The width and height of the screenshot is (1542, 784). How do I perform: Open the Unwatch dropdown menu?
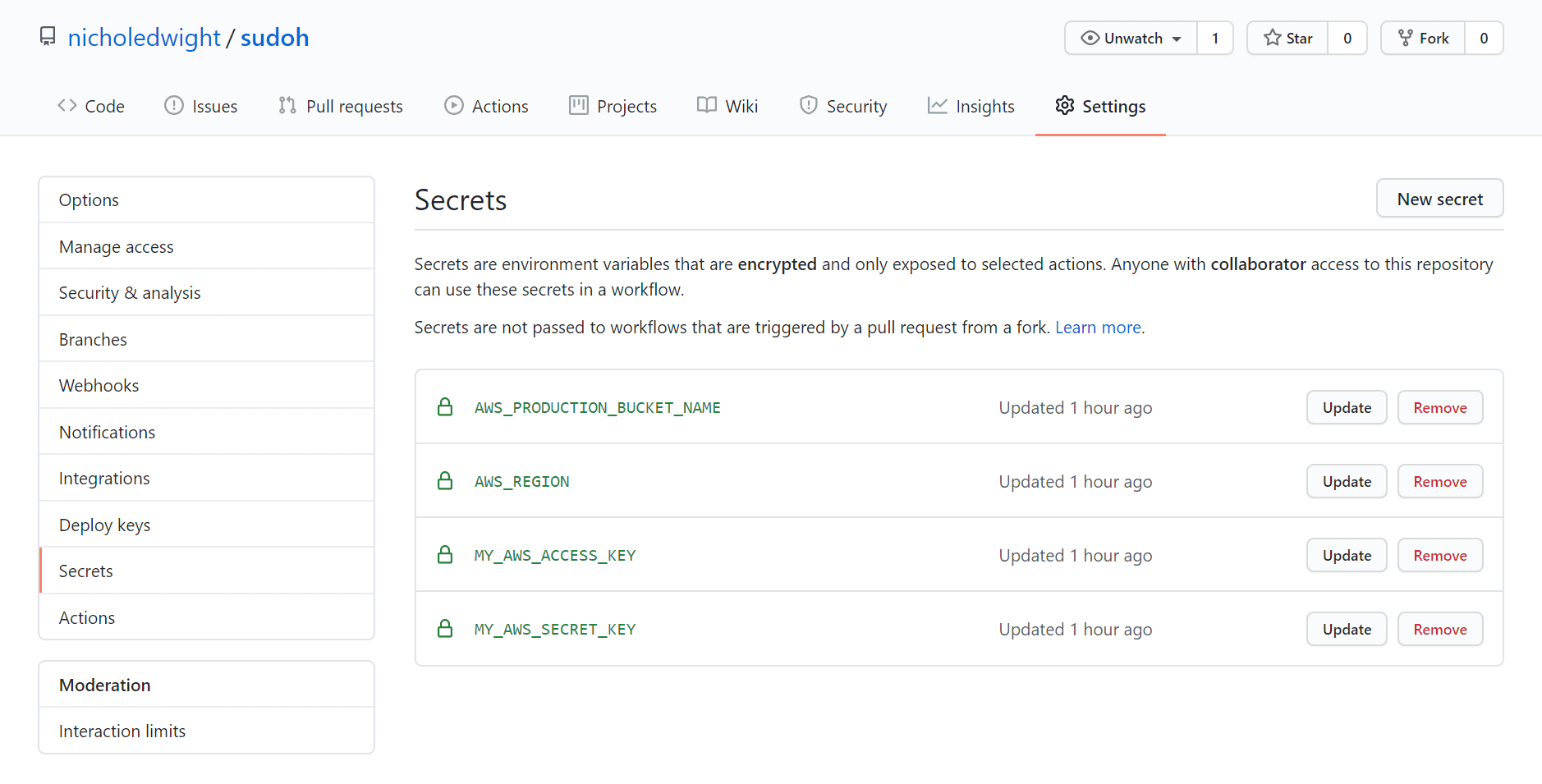[1131, 39]
